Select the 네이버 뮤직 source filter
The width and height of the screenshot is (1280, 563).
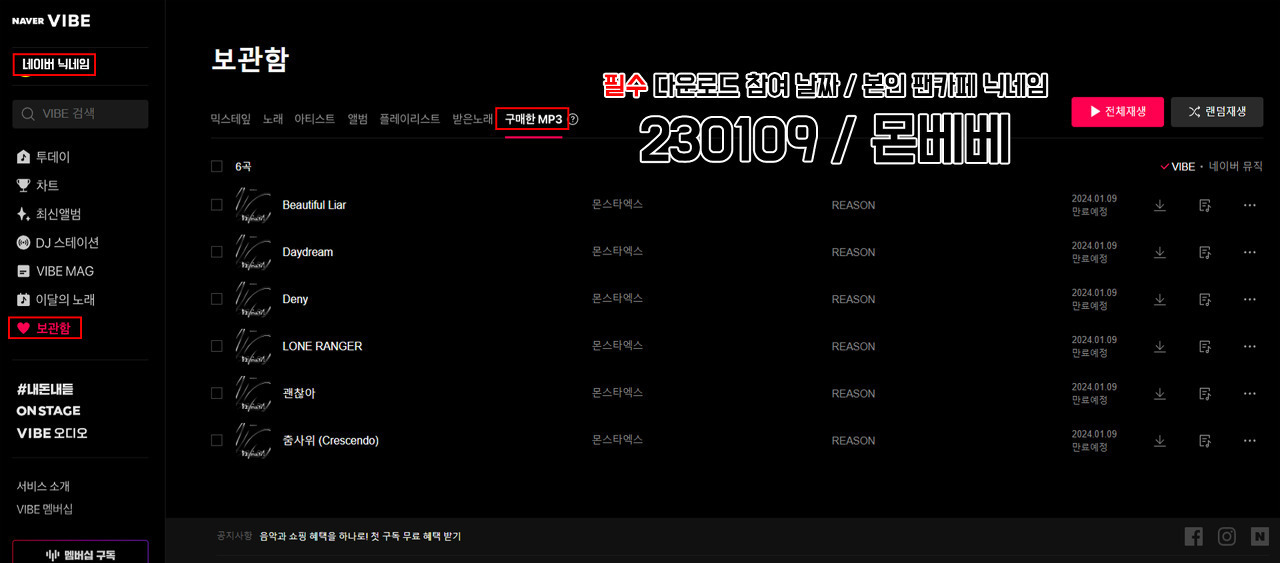point(1235,167)
